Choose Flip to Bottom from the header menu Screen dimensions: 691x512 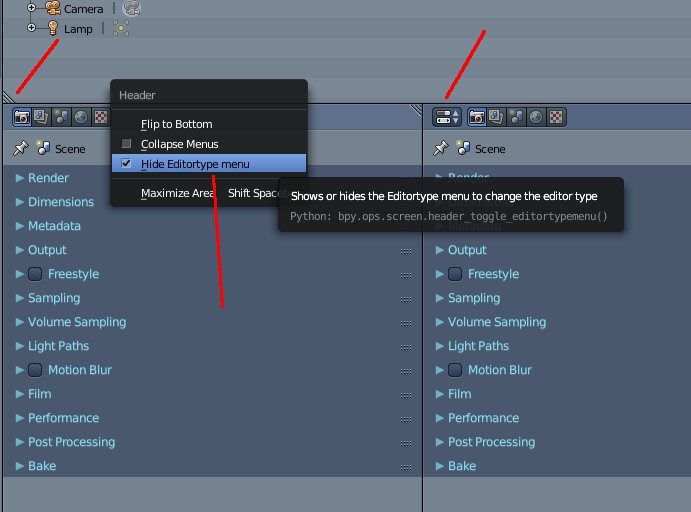click(176, 124)
